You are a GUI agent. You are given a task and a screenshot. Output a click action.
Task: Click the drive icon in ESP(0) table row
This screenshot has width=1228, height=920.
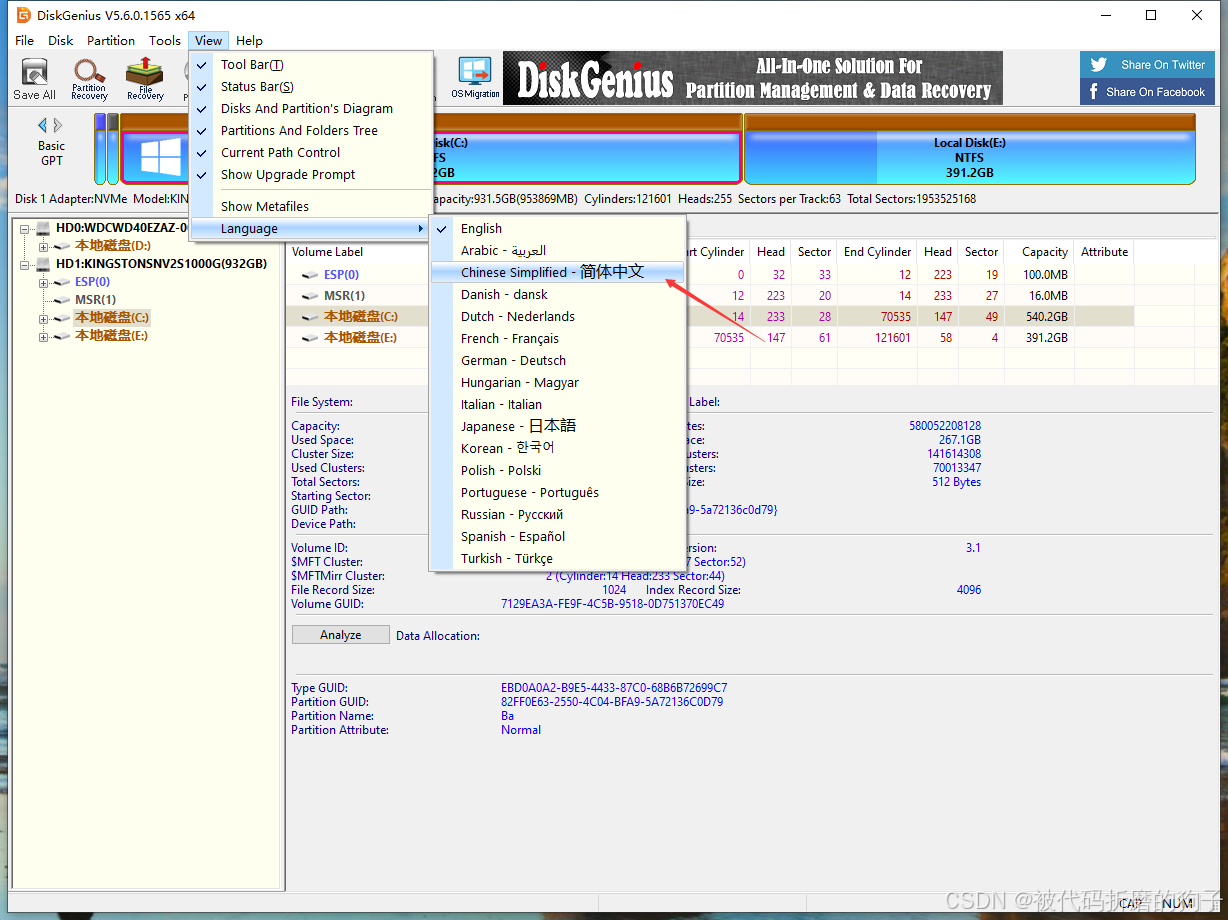pyautogui.click(x=310, y=274)
